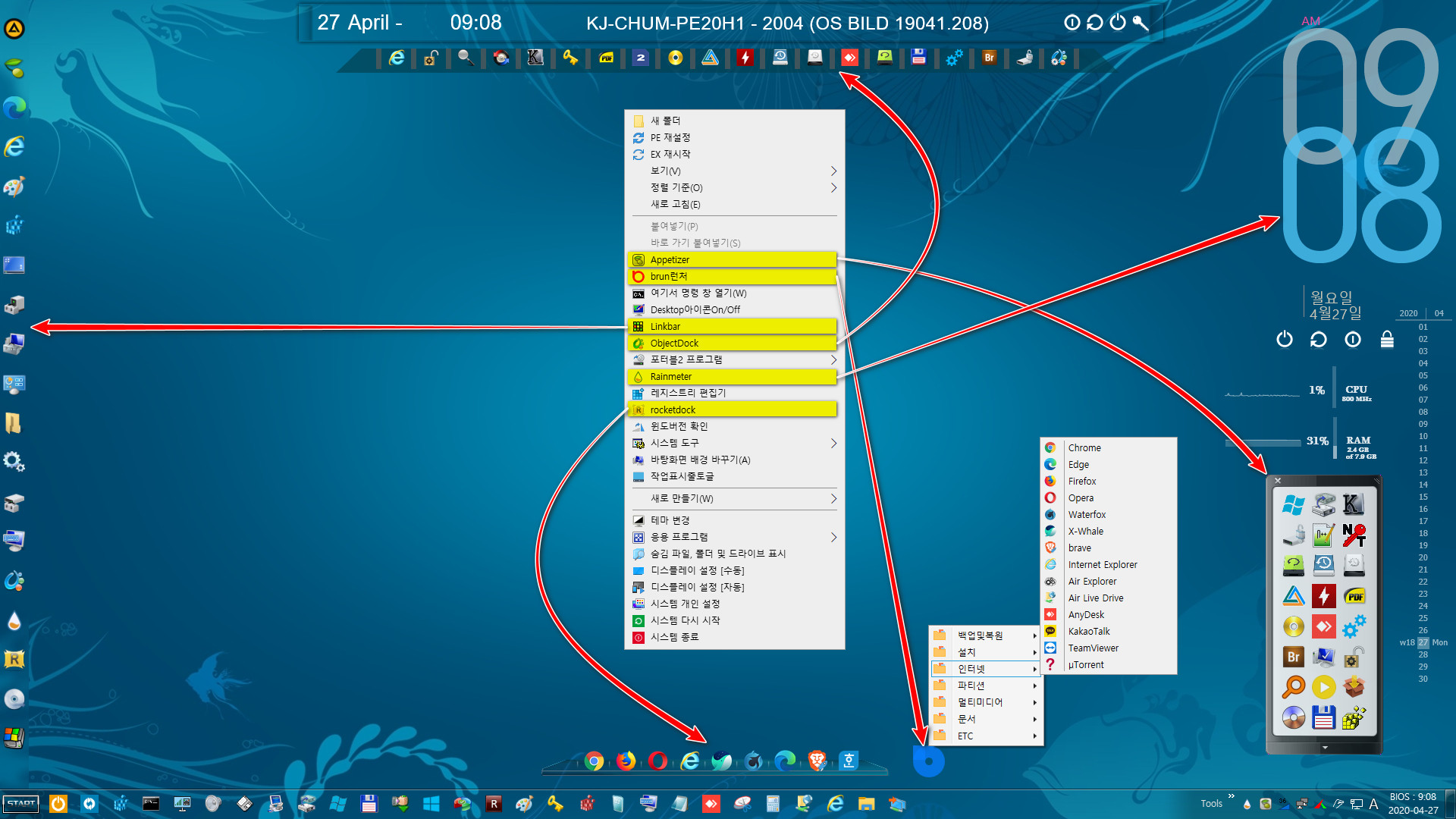The width and height of the screenshot is (1456, 819).
Task: Open the NT password key icon in panel
Action: pyautogui.click(x=1354, y=535)
